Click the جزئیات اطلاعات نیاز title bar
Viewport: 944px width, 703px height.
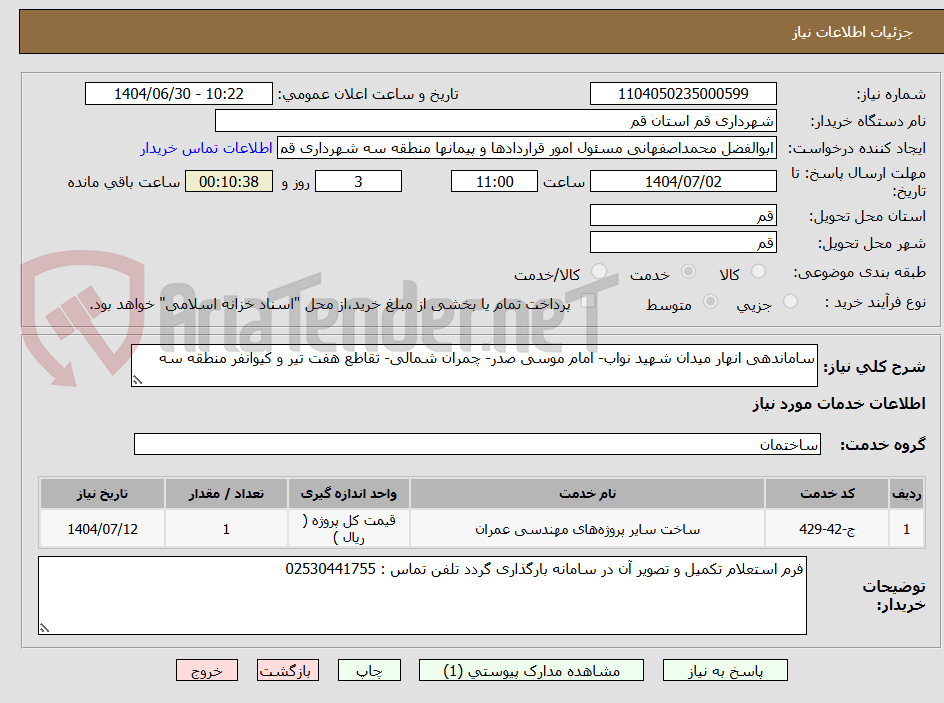pyautogui.click(x=472, y=31)
